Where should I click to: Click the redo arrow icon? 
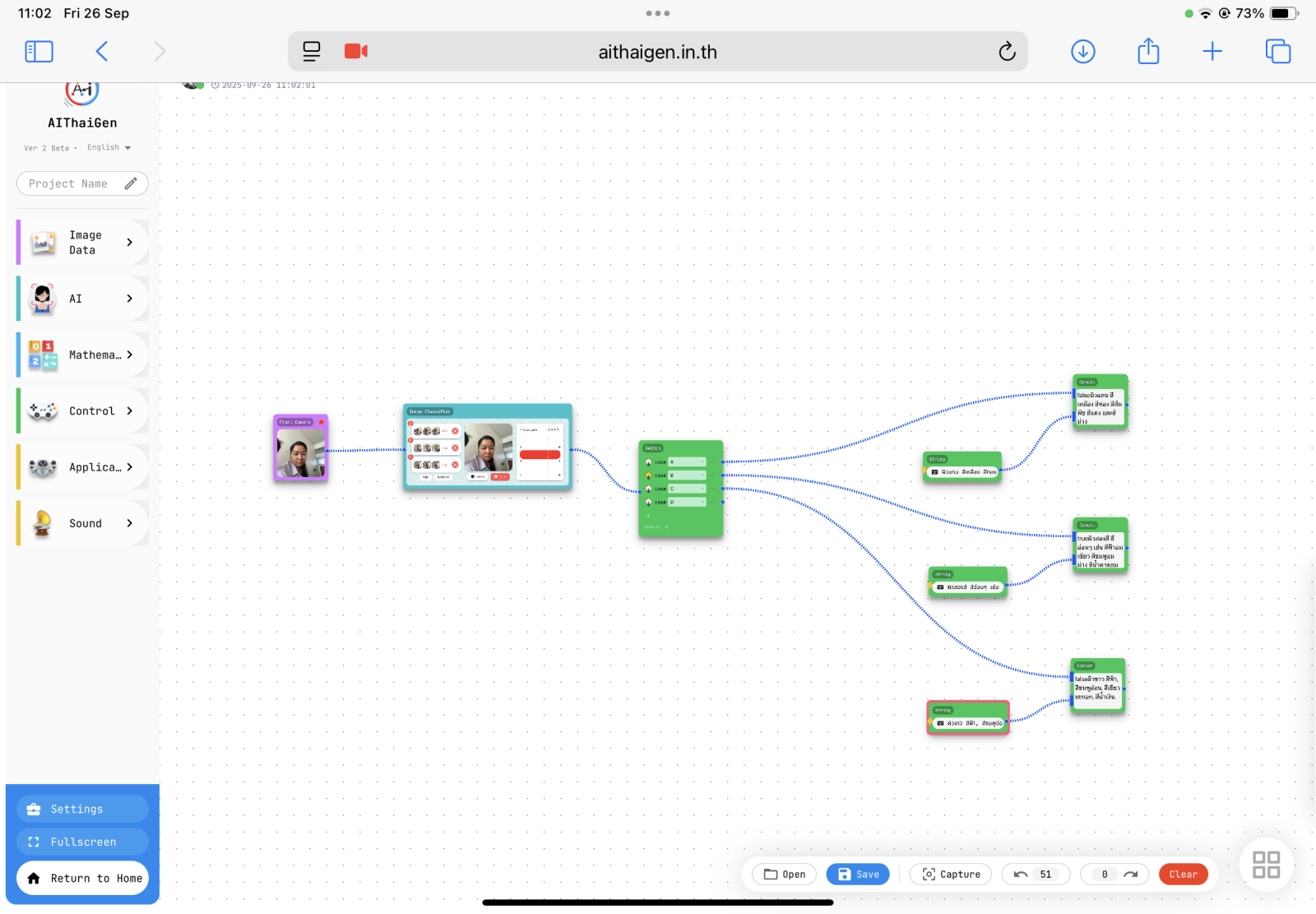coord(1131,875)
